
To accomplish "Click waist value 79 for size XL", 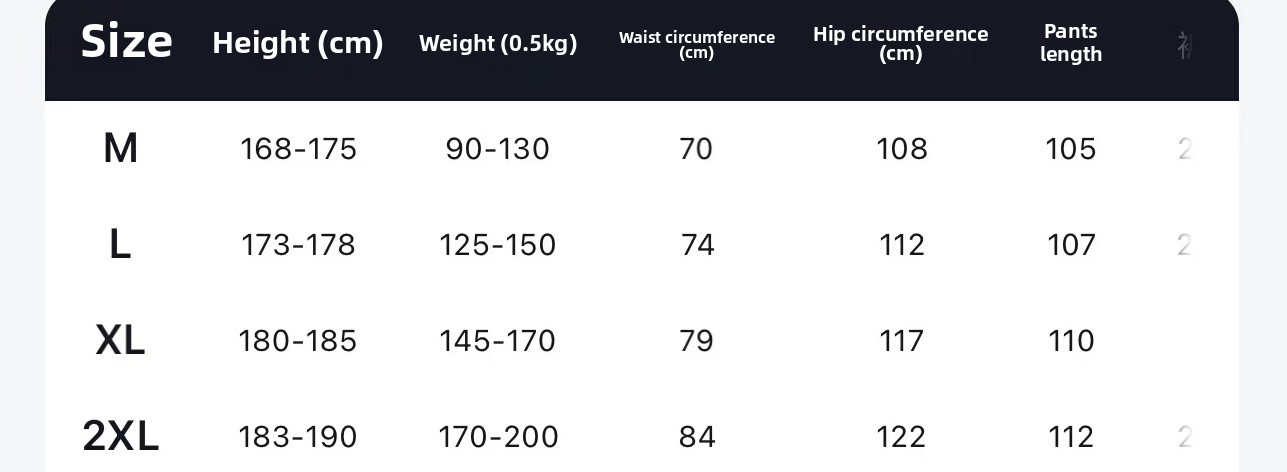I will [696, 341].
